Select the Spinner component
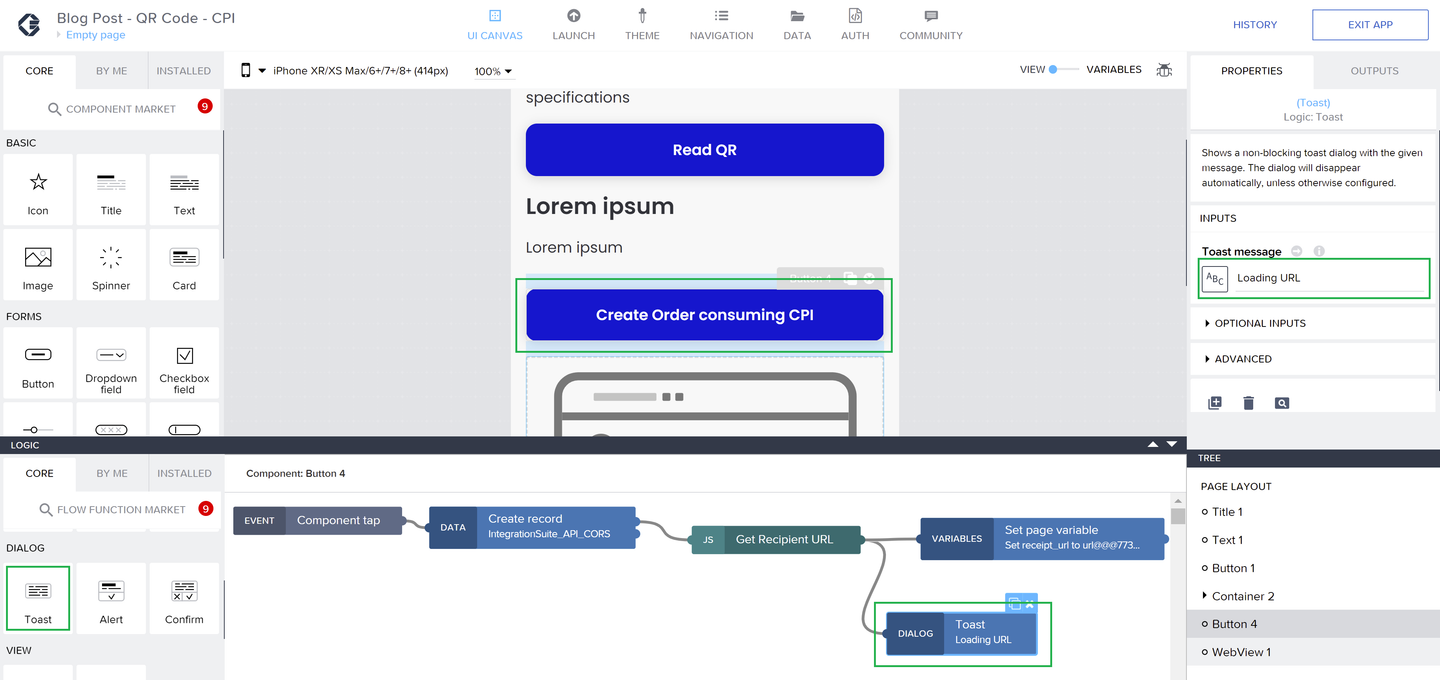Image resolution: width=1440 pixels, height=680 pixels. (x=111, y=265)
